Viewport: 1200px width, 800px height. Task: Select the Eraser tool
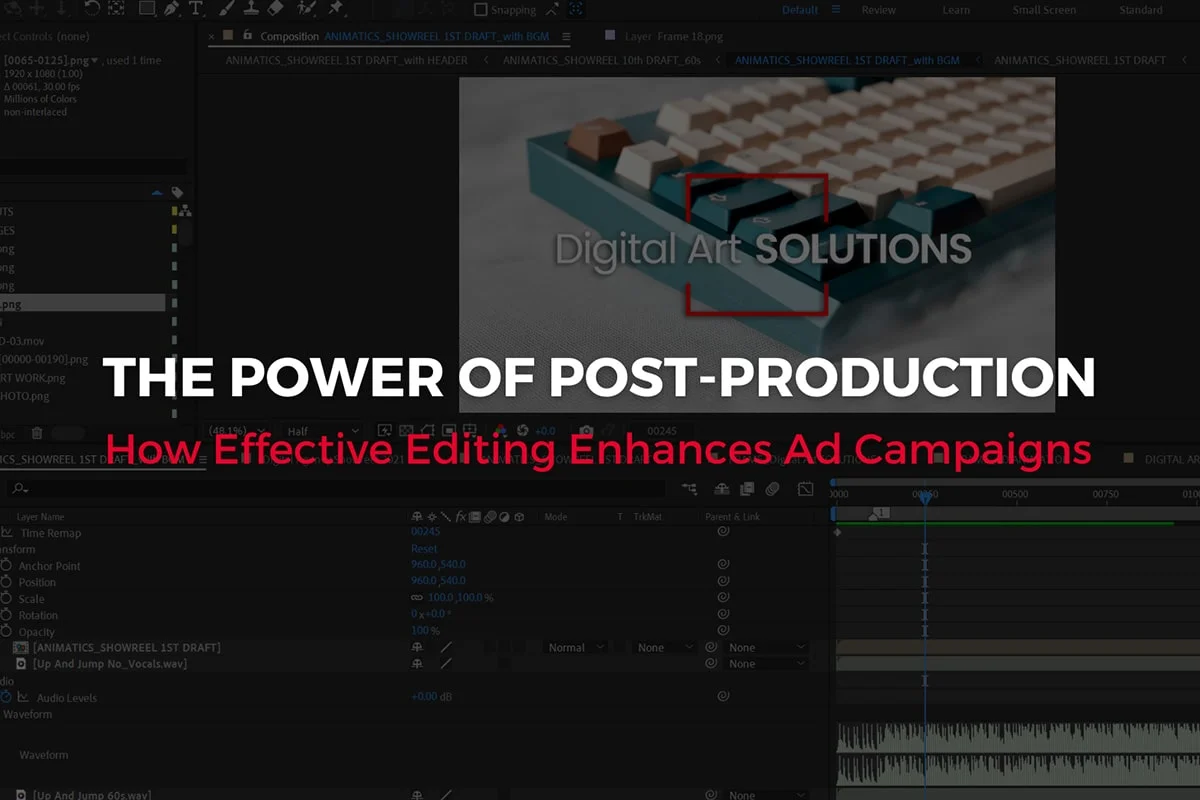(x=277, y=9)
